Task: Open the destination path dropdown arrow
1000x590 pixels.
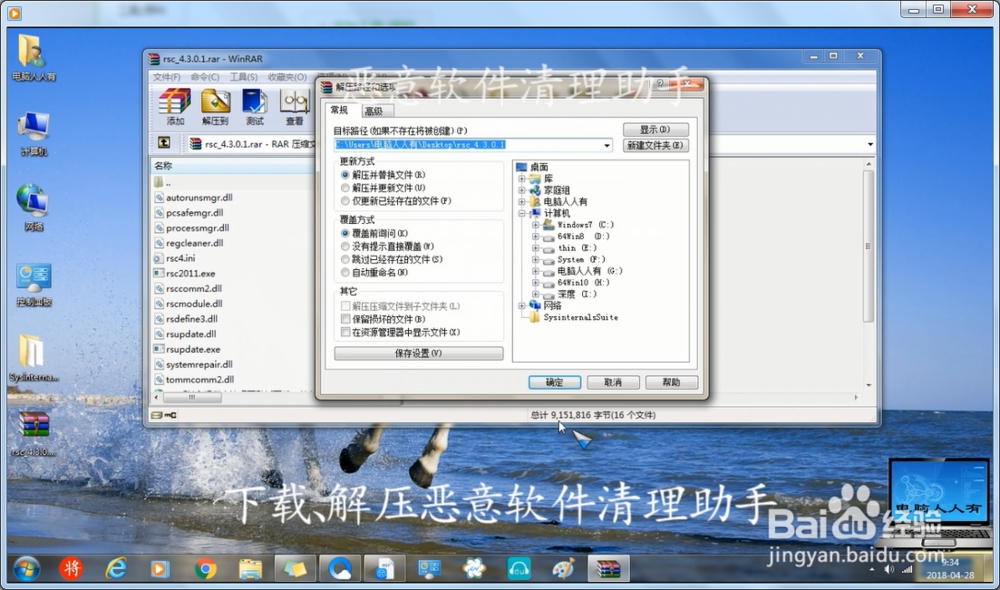Action: (x=607, y=145)
